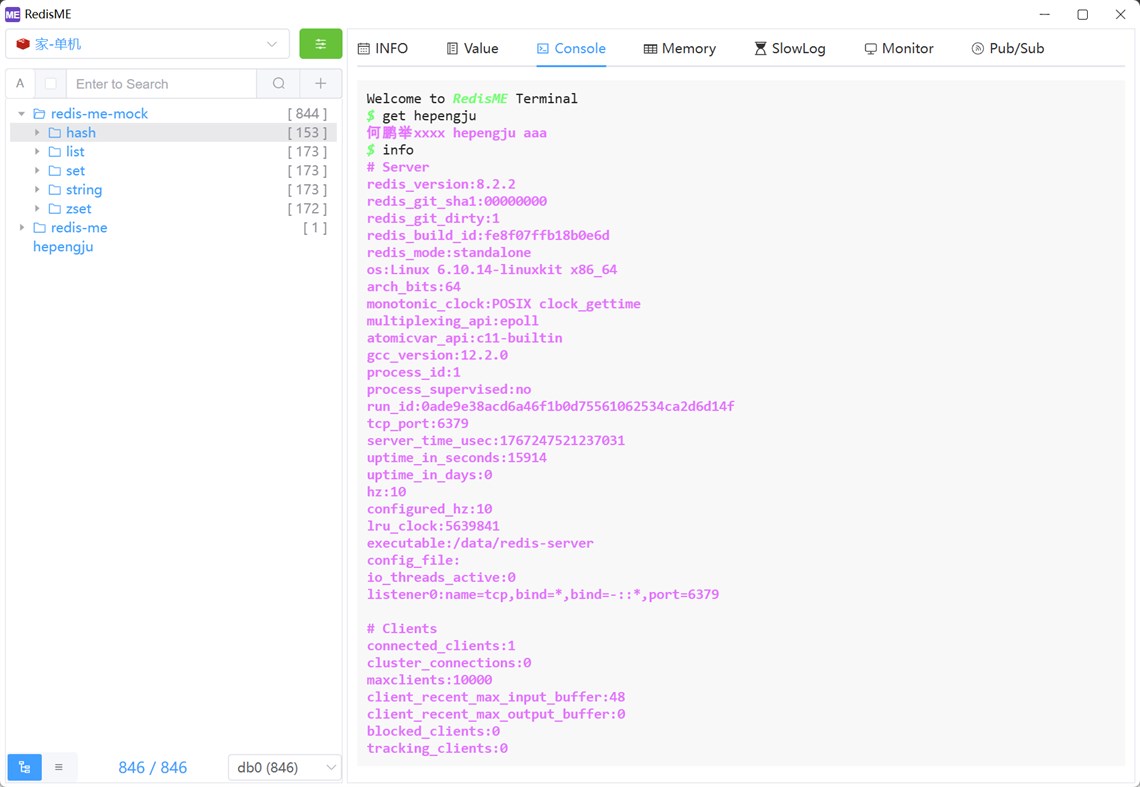Image resolution: width=1140 pixels, height=787 pixels.
Task: Expand the redis-me folder arrow
Action: coord(22,228)
